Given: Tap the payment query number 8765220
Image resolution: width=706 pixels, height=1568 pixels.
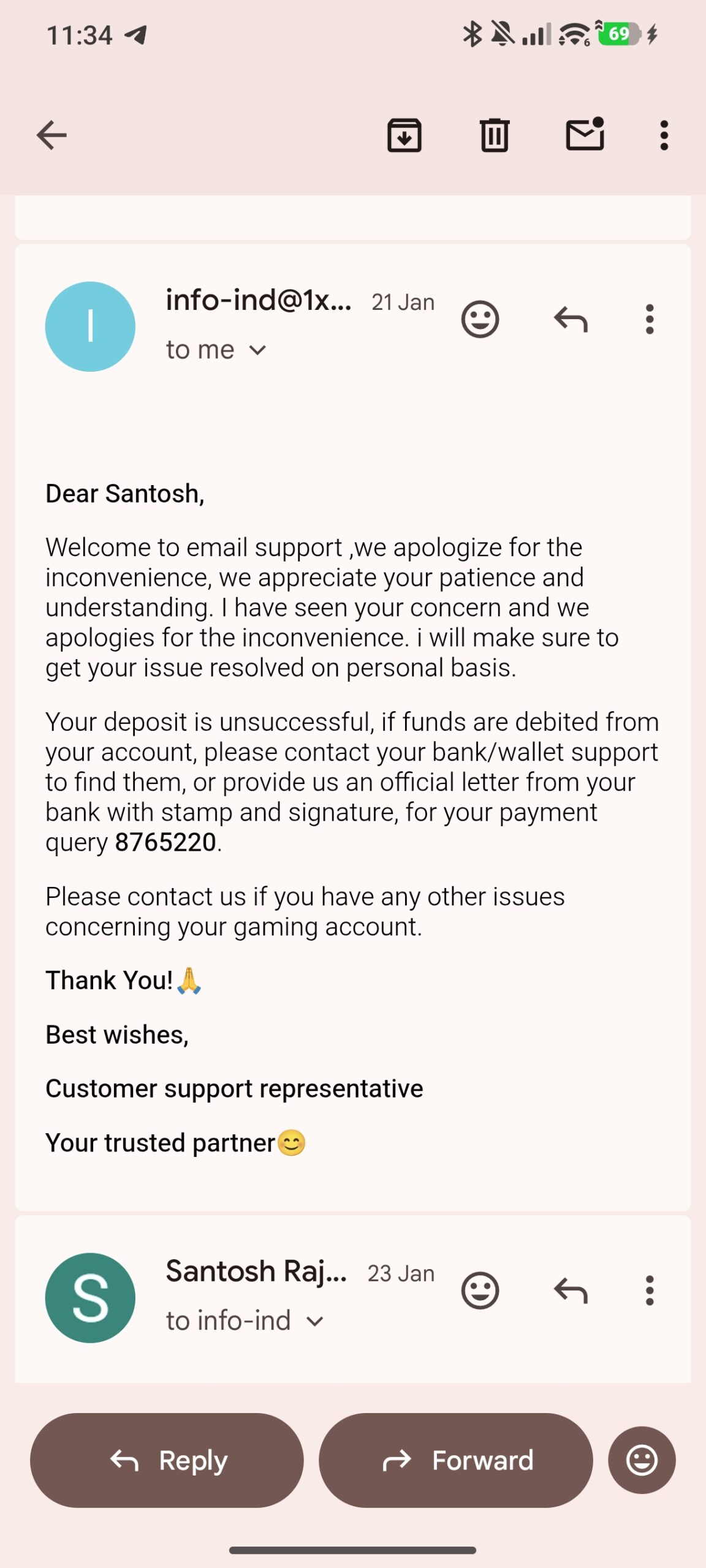Looking at the screenshot, I should point(165,842).
